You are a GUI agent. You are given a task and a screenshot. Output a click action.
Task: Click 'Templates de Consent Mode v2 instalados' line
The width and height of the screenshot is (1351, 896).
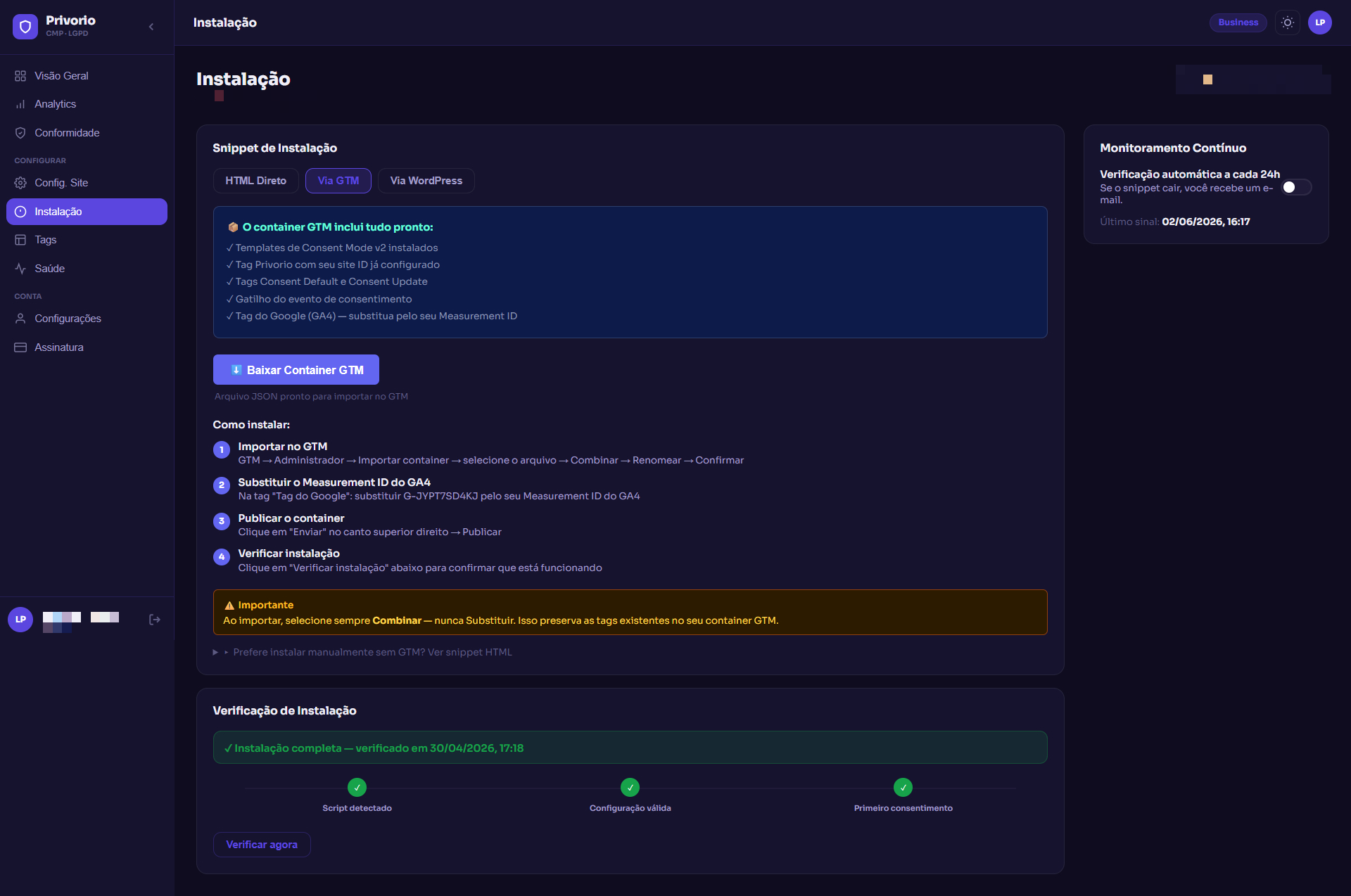click(x=332, y=248)
